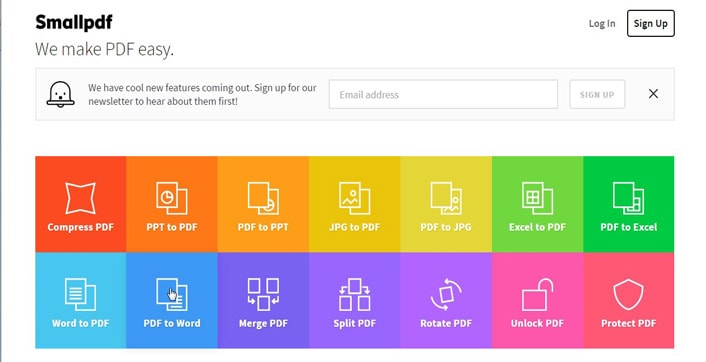Select the Rotate PDF tile
Screen dimensions: 706x362
(x=446, y=300)
